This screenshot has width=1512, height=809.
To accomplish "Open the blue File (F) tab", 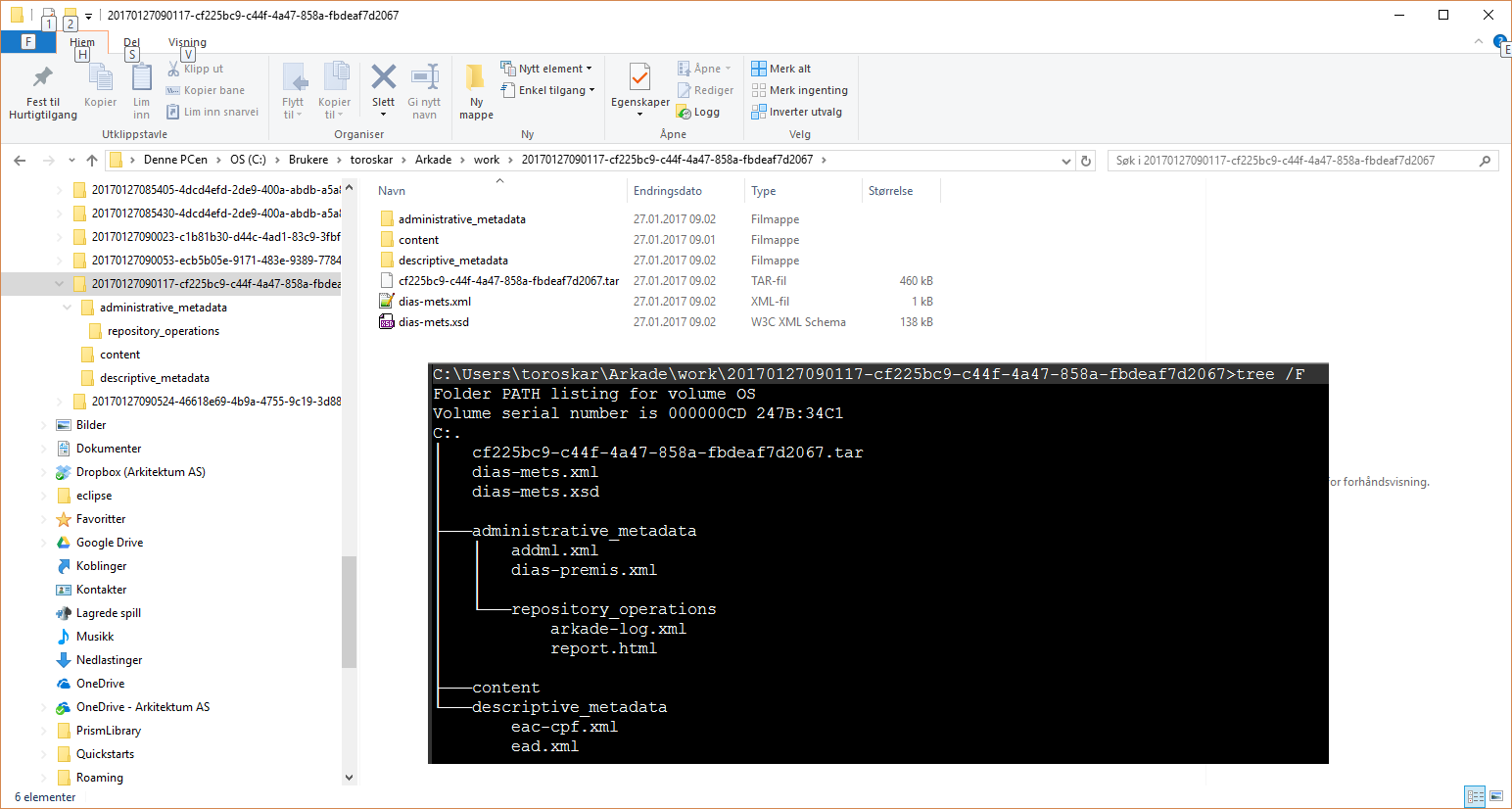I will 27,42.
